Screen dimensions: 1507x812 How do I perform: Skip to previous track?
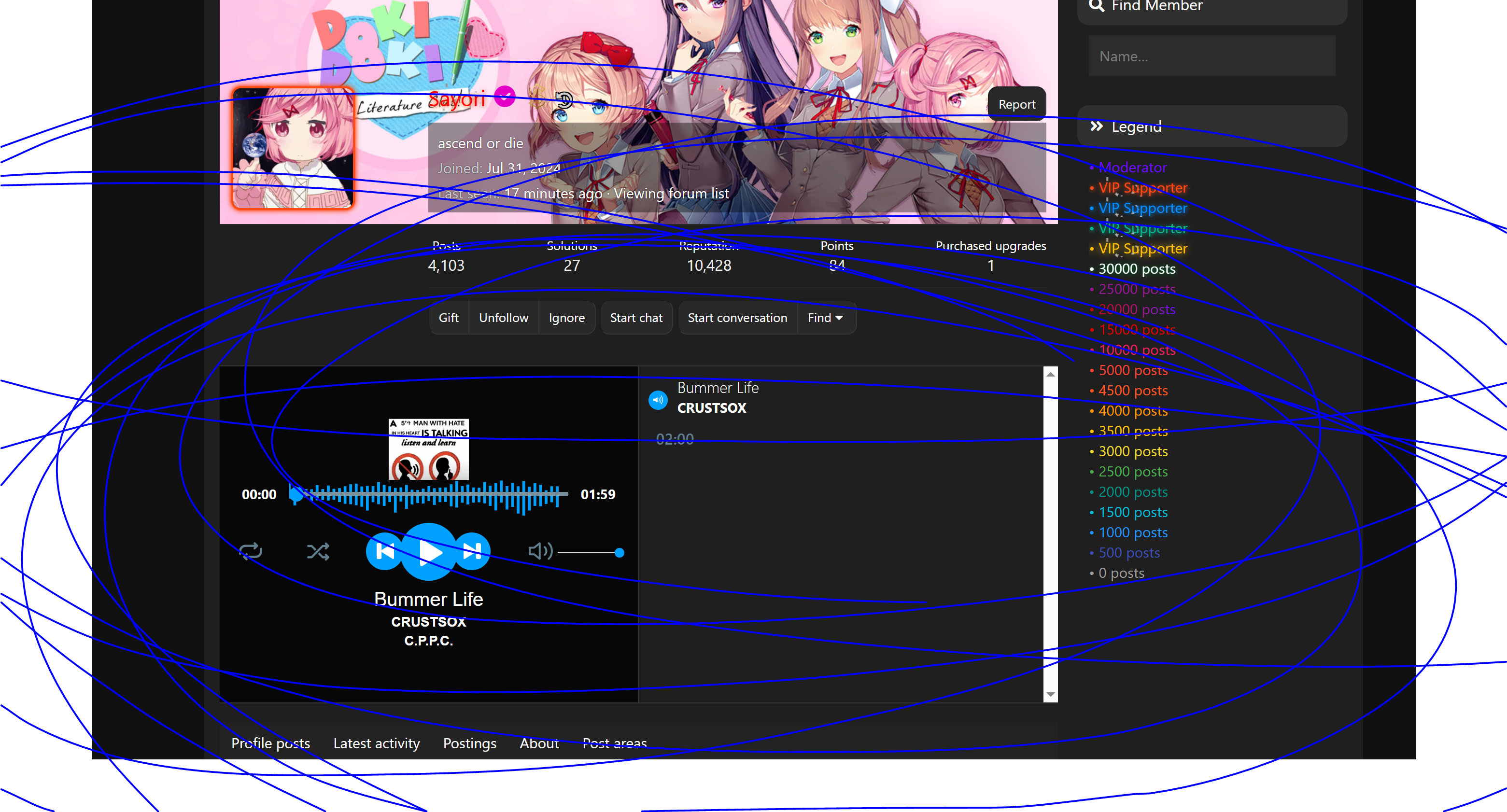point(384,551)
